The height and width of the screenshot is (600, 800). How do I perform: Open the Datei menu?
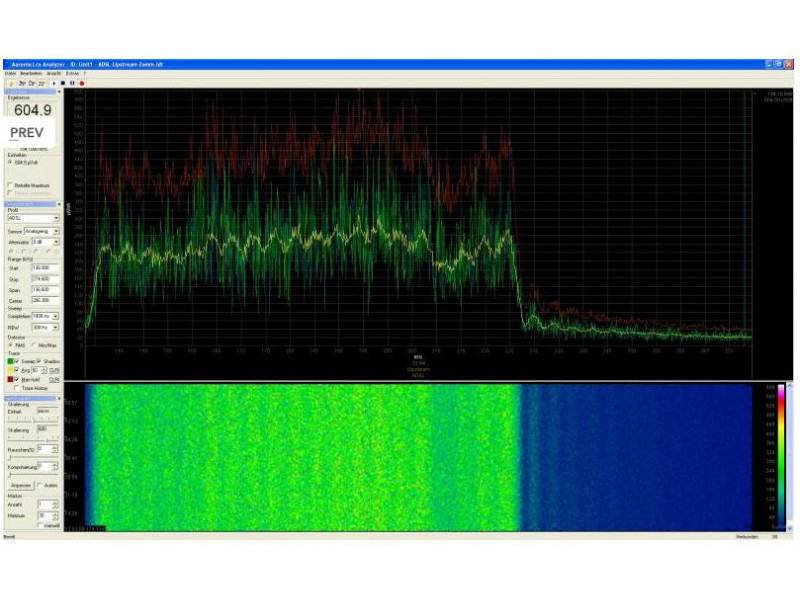10,73
